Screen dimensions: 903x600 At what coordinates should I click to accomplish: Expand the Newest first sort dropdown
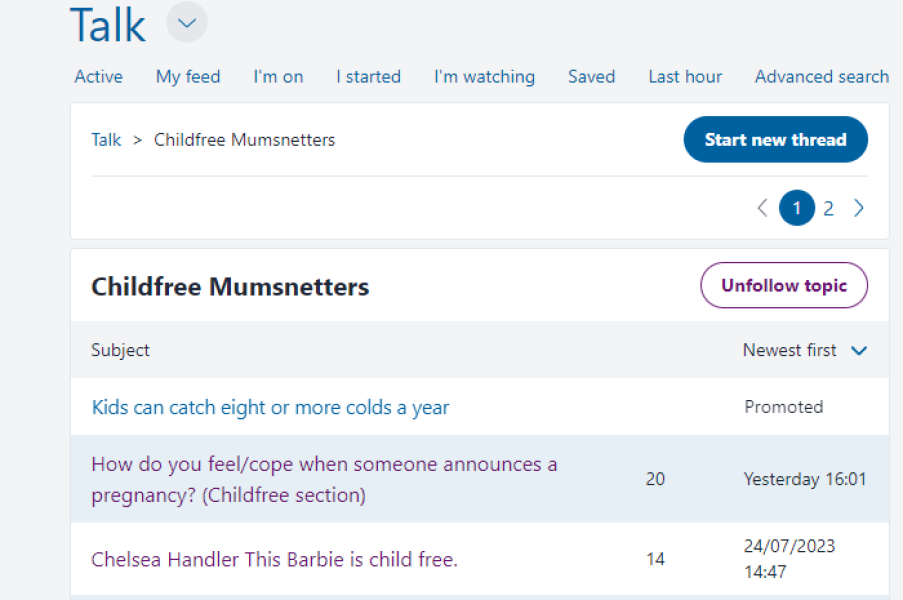click(804, 350)
